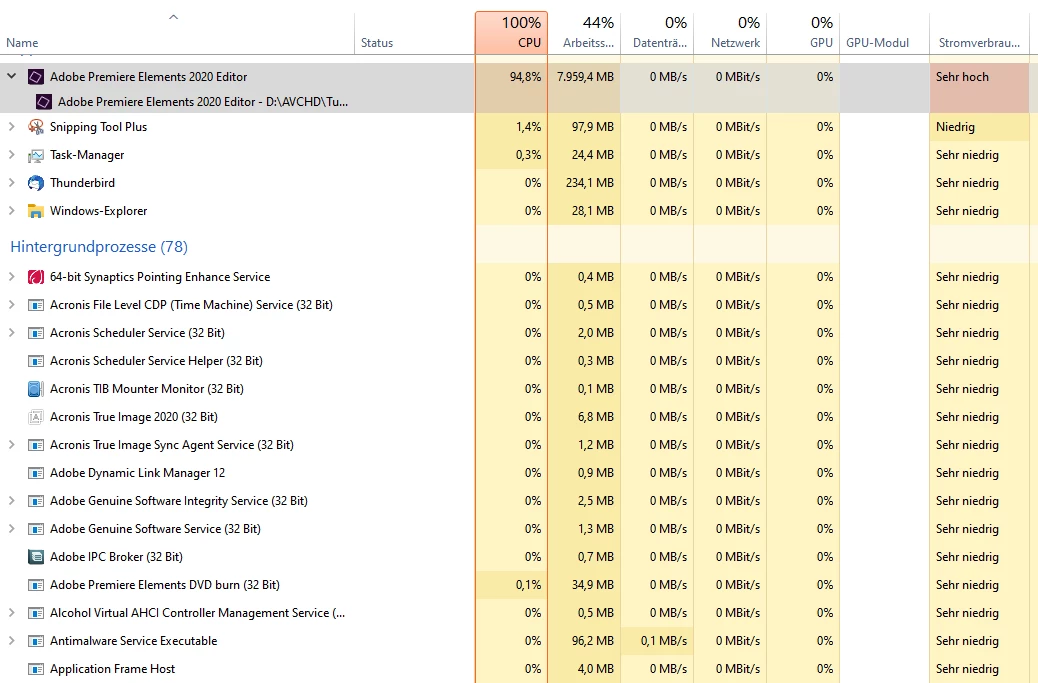Click the Acronis Scheduler Service Helper icon
The height and width of the screenshot is (683, 1038).
[x=36, y=361]
